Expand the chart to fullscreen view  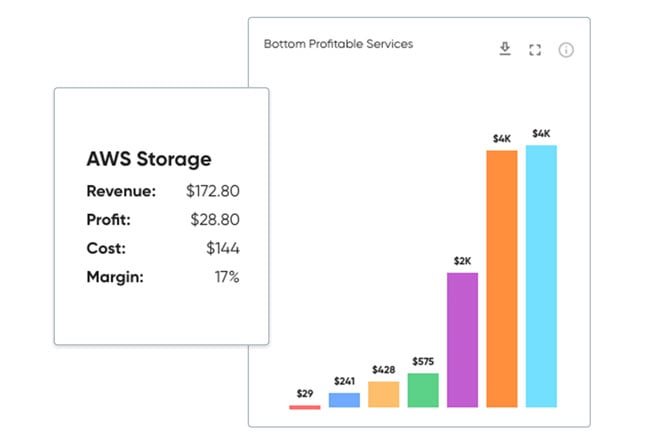534,50
